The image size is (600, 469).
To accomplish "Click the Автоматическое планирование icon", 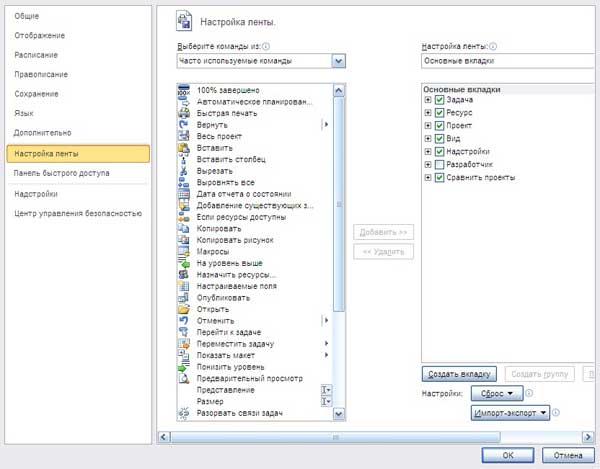I will (184, 102).
